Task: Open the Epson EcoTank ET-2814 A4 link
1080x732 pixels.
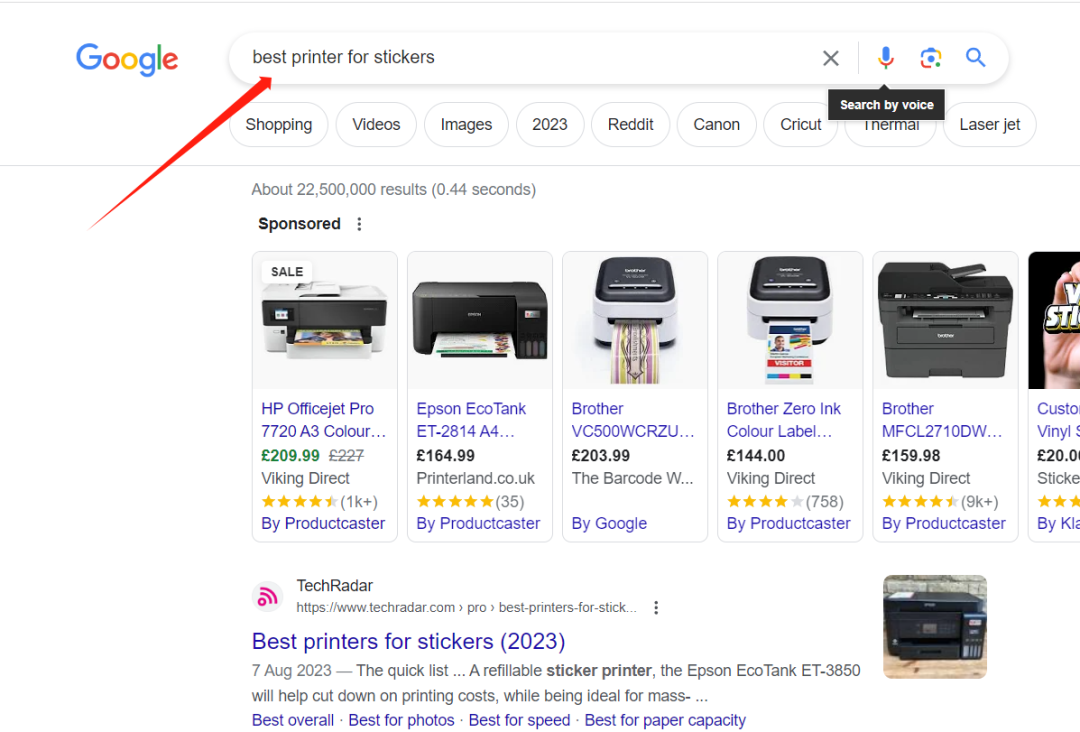Action: click(x=471, y=420)
